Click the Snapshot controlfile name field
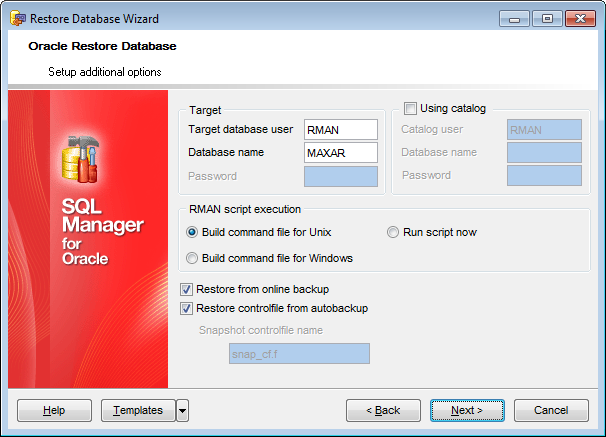Image resolution: width=606 pixels, height=437 pixels. (x=300, y=354)
